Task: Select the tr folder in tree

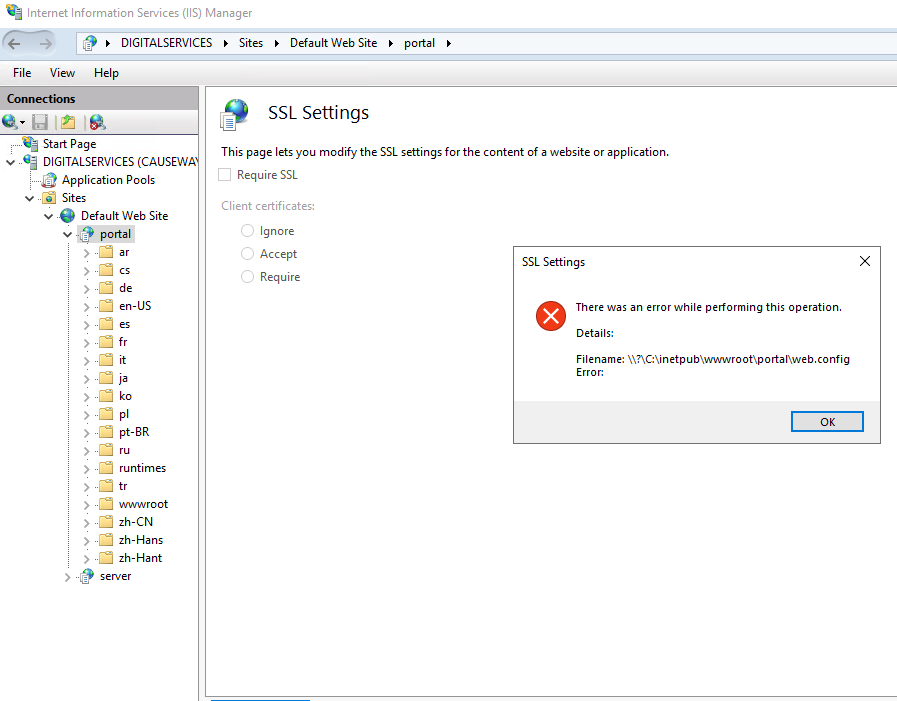Action: [123, 486]
